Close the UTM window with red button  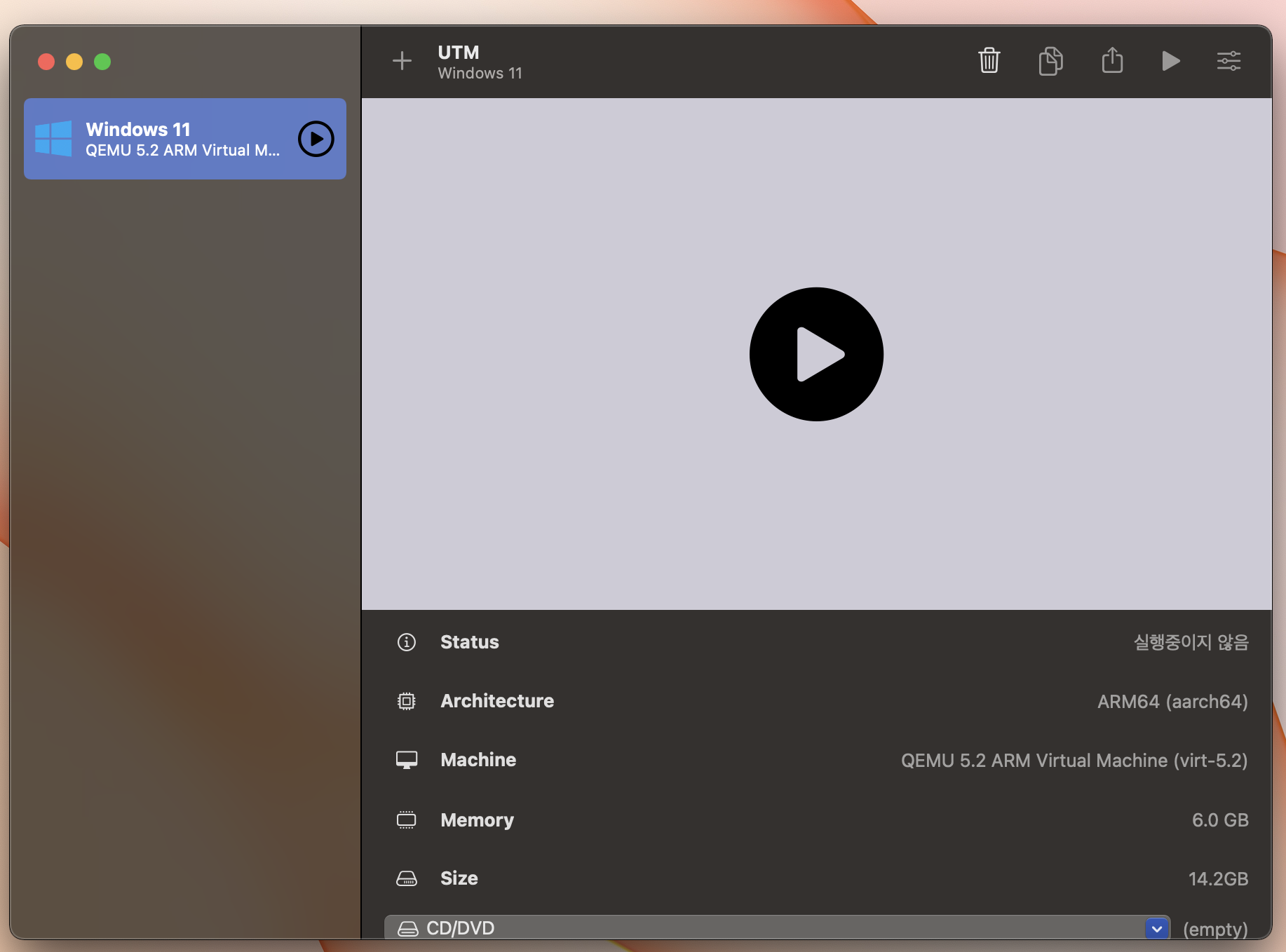click(x=46, y=62)
